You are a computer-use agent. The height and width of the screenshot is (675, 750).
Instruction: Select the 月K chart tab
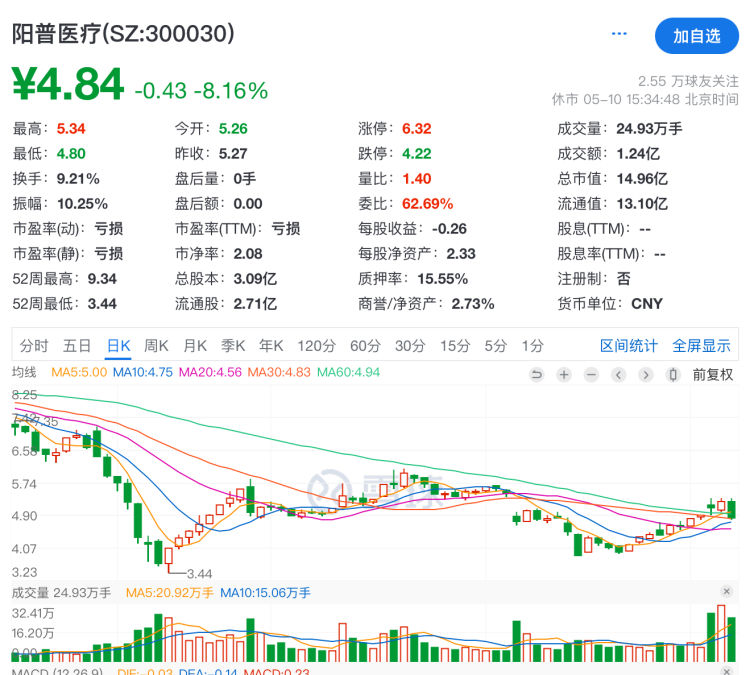click(195, 345)
